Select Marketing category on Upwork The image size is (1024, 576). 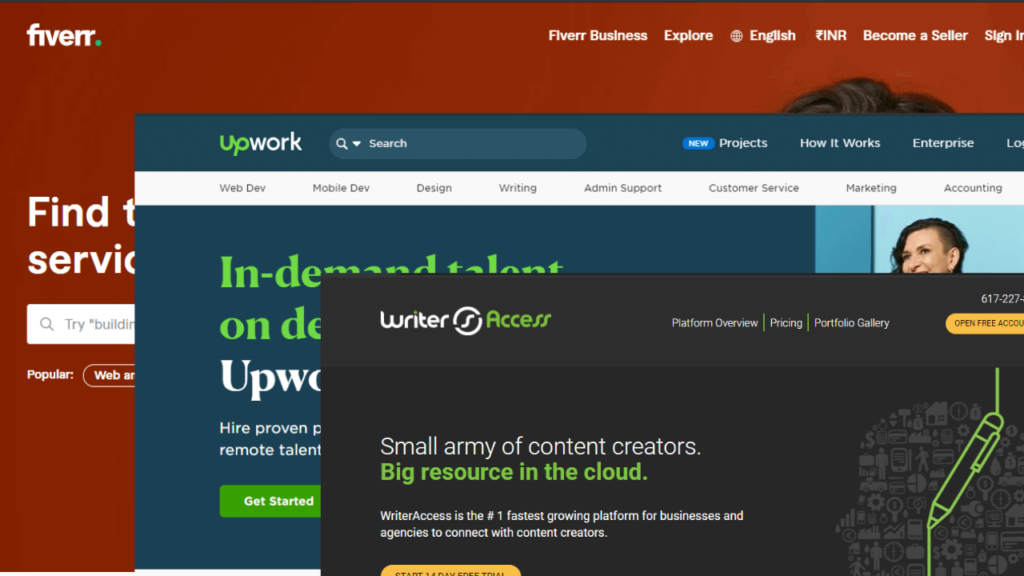pyautogui.click(x=871, y=188)
